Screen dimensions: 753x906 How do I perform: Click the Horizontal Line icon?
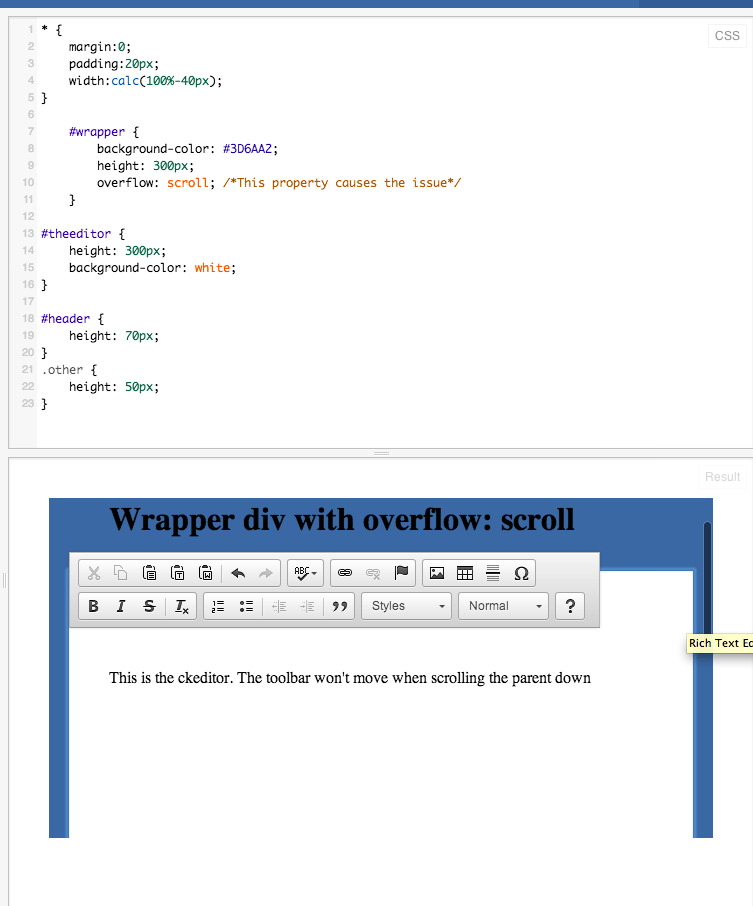click(x=493, y=573)
